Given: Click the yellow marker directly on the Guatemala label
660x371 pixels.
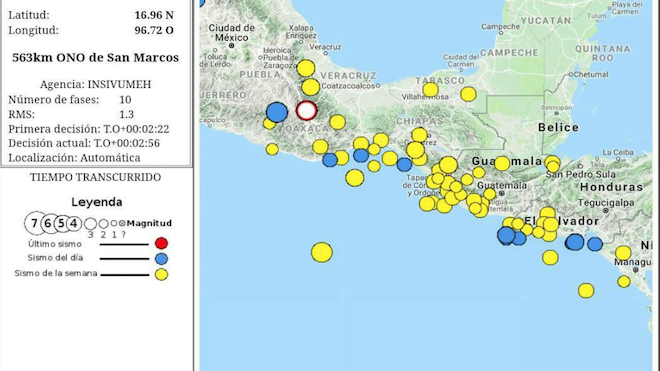Looking at the screenshot, I should coord(502,163).
